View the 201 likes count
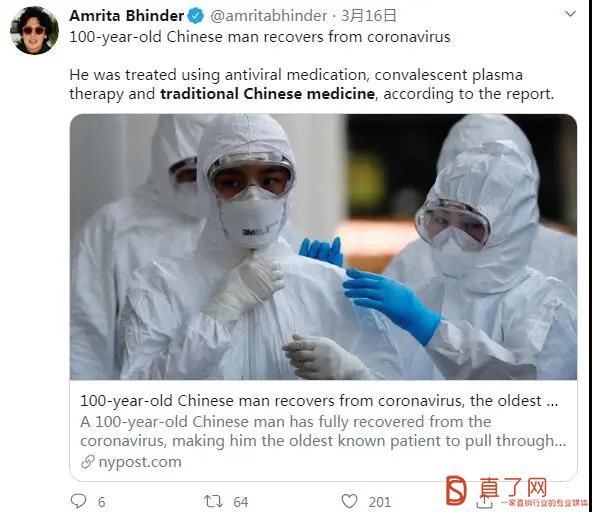The image size is (592, 512). coord(379,502)
